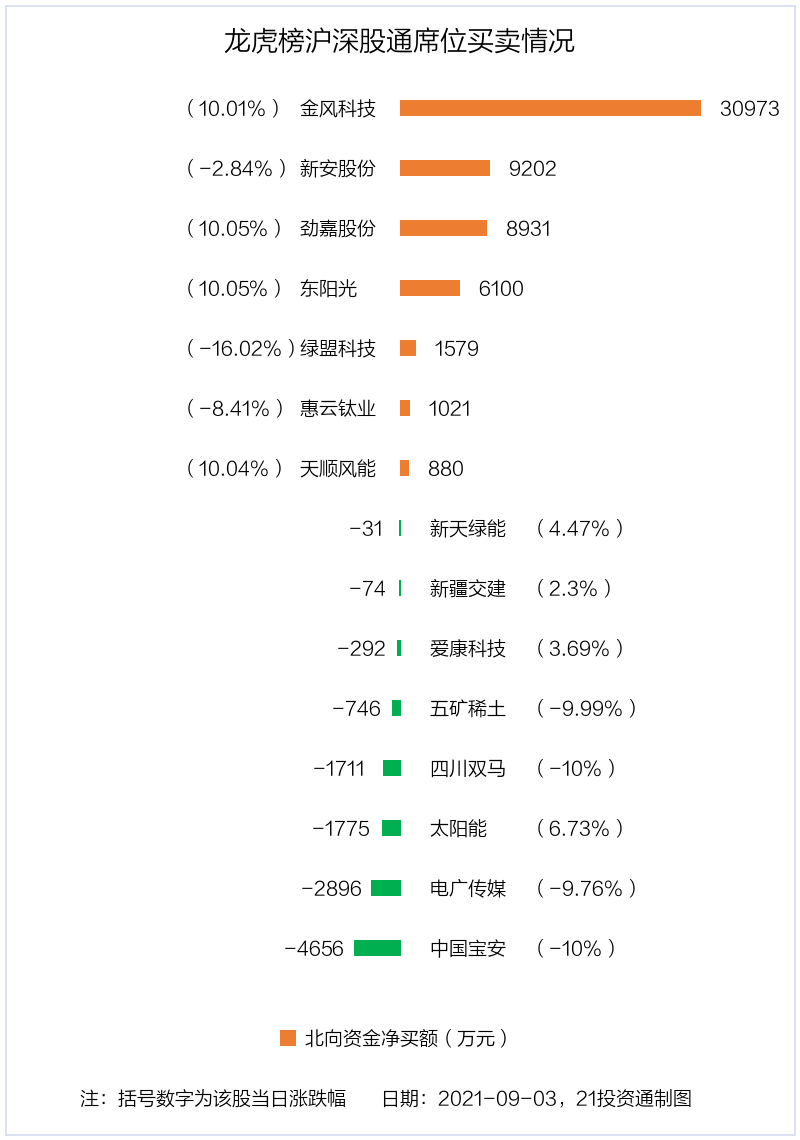This screenshot has height=1140, width=800.
Task: Click the 五矿稀土 stock label
Action: point(468,708)
